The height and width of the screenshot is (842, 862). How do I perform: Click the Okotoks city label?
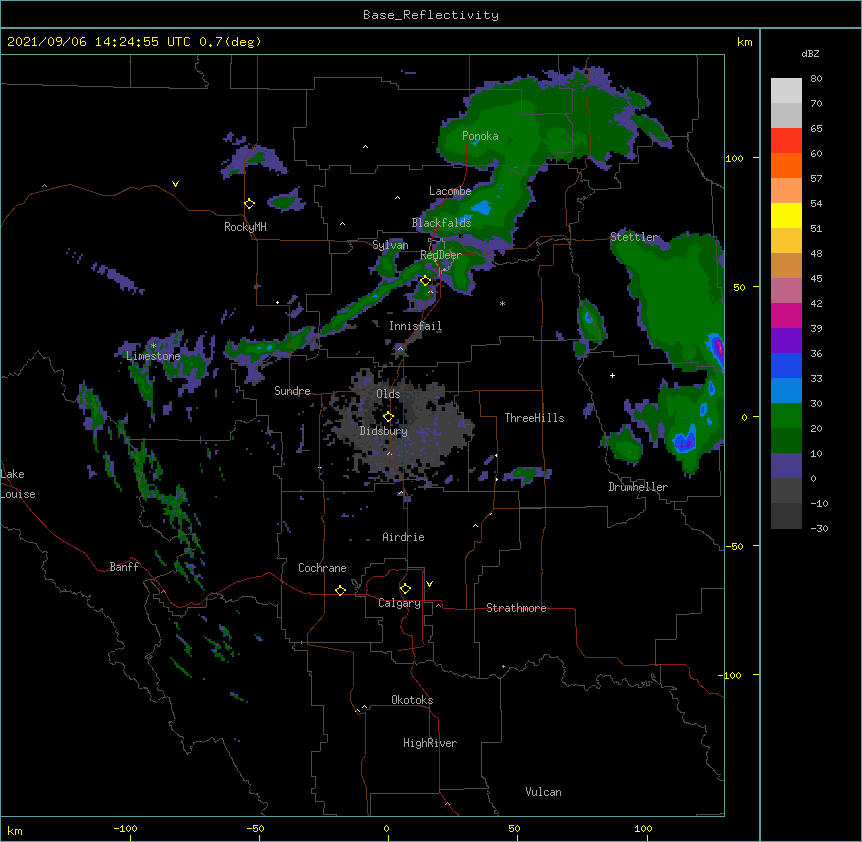412,700
